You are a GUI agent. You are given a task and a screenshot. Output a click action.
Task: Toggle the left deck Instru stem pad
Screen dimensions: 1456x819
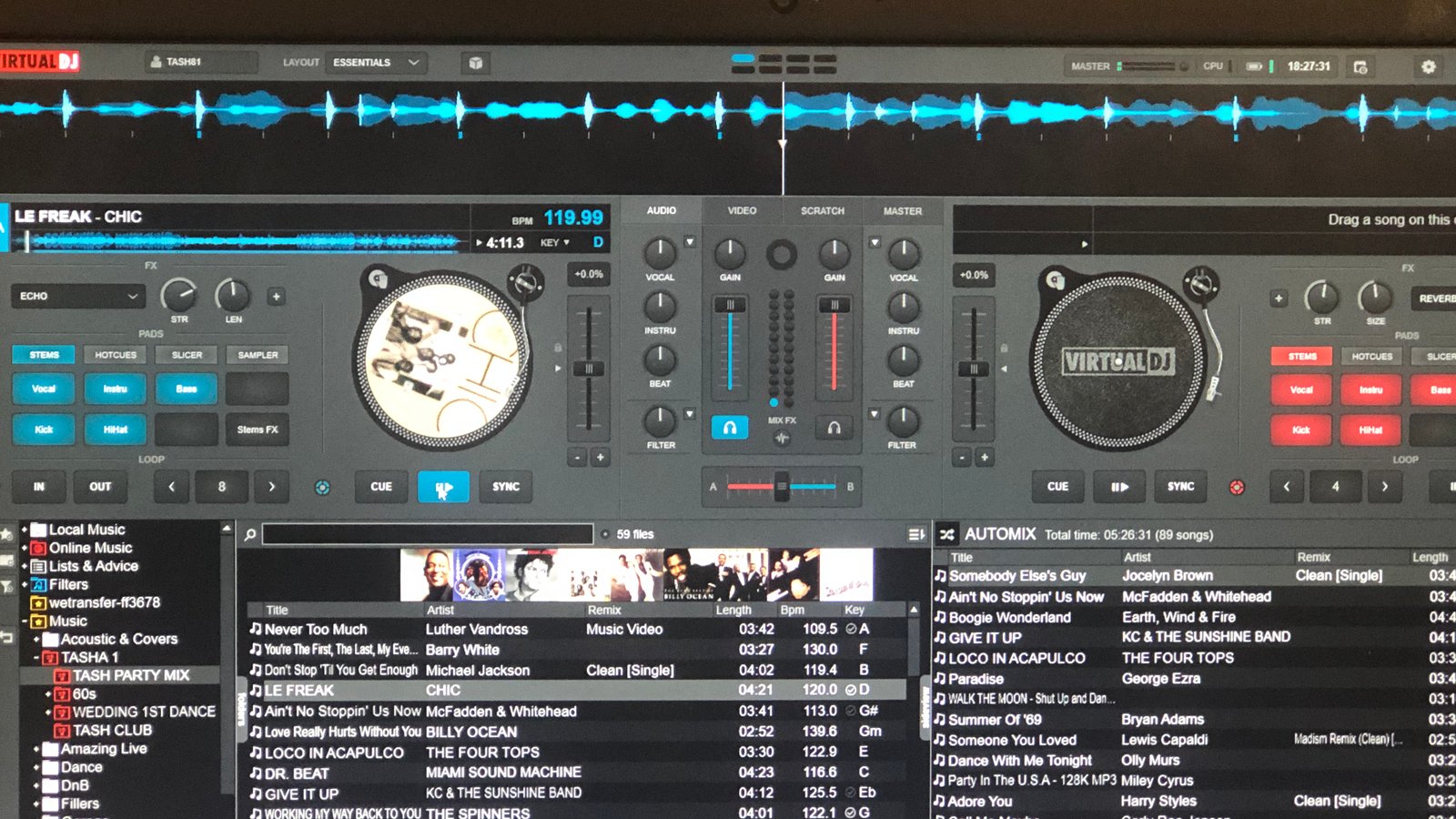point(115,389)
